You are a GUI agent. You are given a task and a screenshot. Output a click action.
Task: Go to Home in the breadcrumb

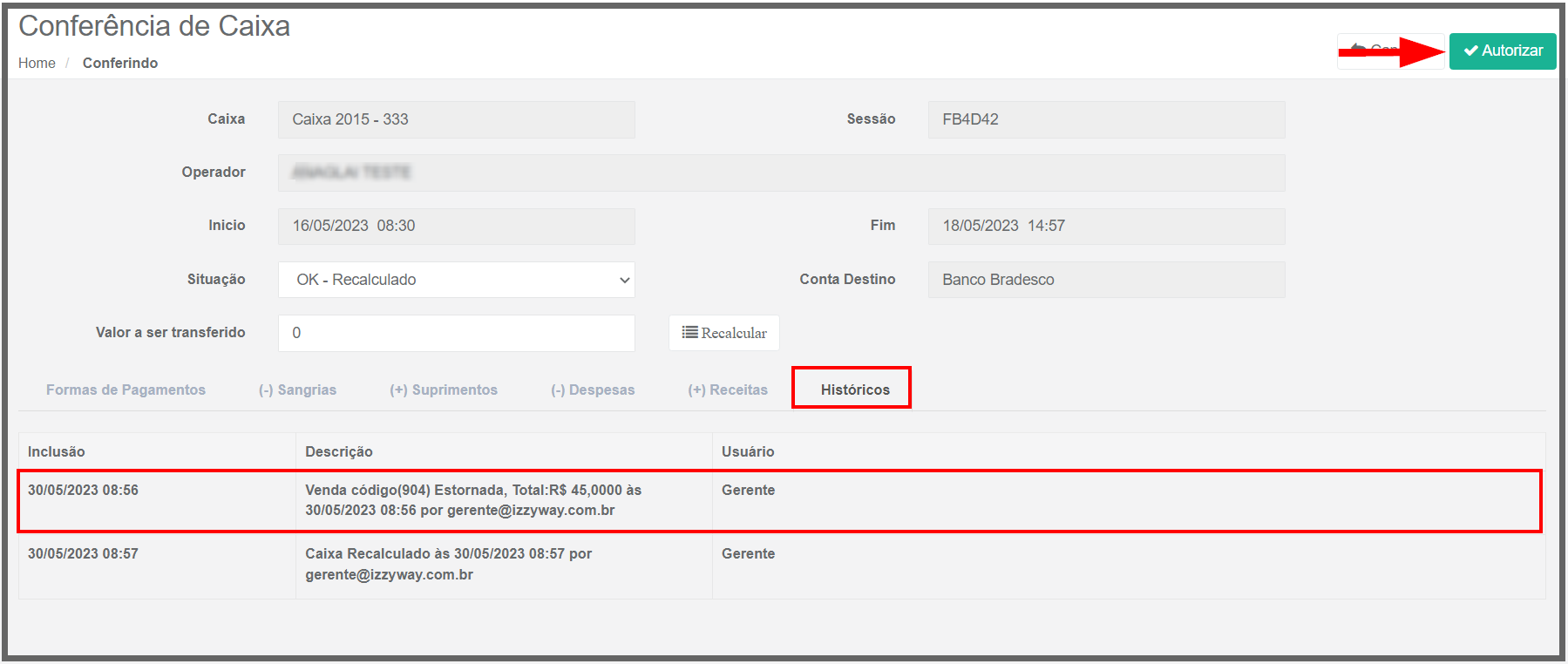coord(37,63)
